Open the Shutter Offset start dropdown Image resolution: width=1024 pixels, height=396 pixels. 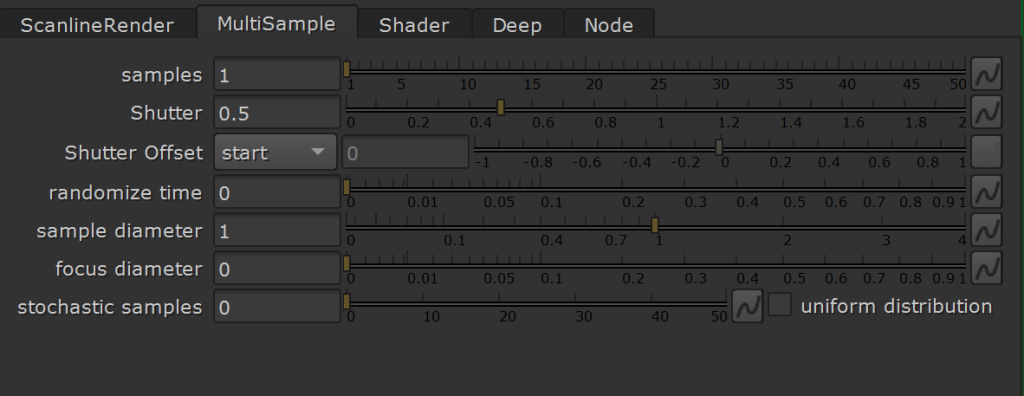pos(276,152)
